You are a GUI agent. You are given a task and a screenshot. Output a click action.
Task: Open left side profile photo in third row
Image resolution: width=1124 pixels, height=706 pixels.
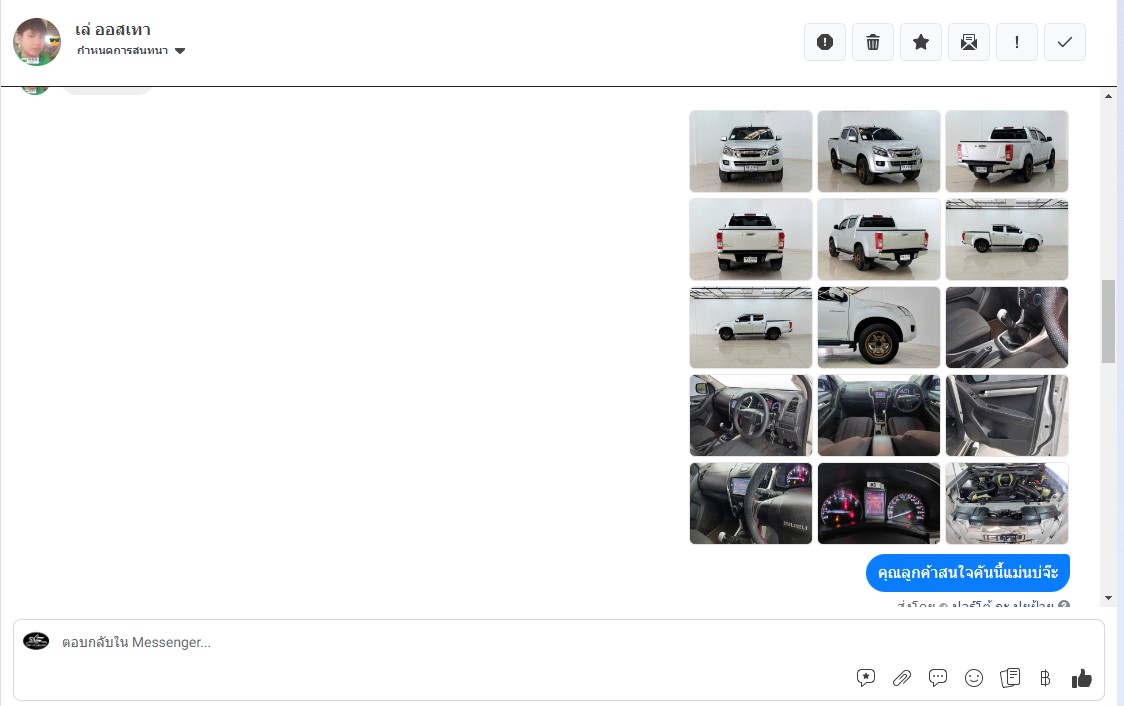751,328
